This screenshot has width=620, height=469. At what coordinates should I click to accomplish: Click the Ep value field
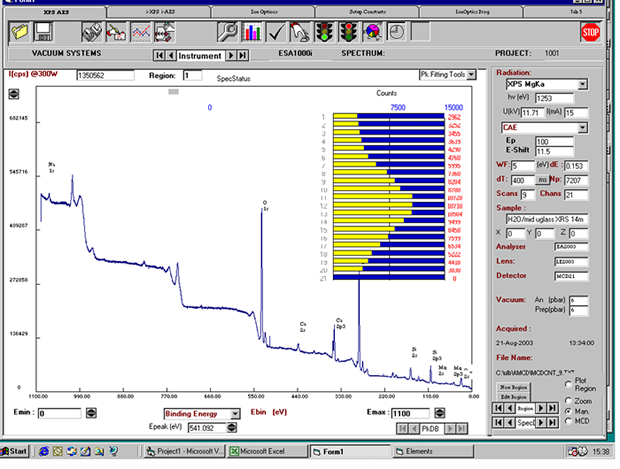click(554, 142)
